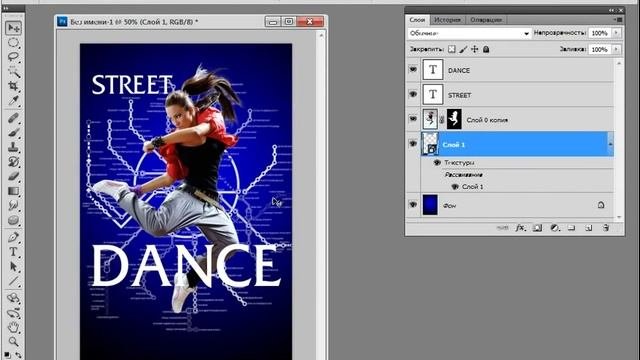Click the fill value field
Image resolution: width=640 pixels, height=360 pixels.
(x=600, y=49)
